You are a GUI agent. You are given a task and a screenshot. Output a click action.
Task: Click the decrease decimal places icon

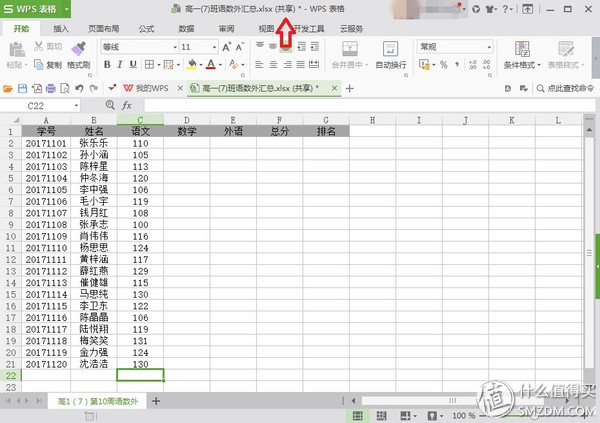pyautogui.click(x=486, y=65)
